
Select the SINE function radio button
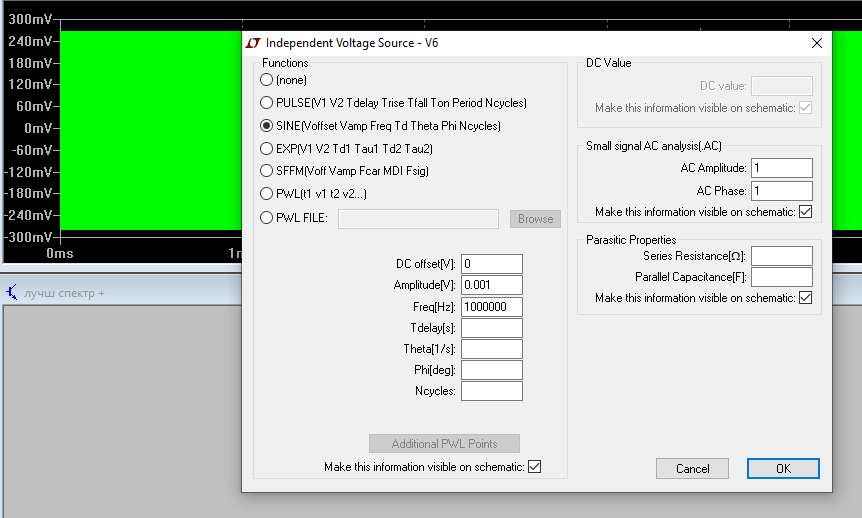pos(267,126)
